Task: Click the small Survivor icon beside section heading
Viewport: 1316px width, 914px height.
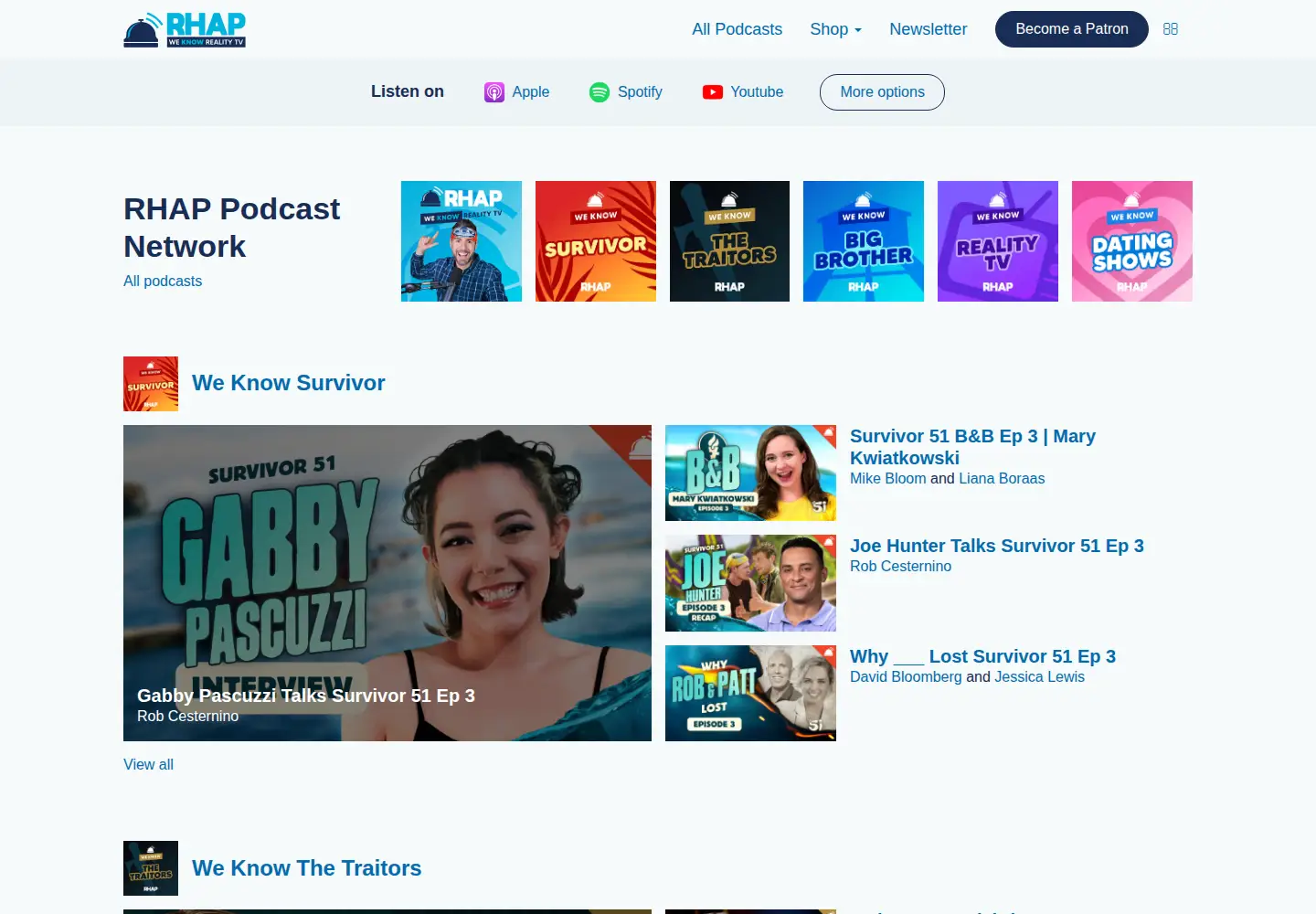Action: coord(151,384)
